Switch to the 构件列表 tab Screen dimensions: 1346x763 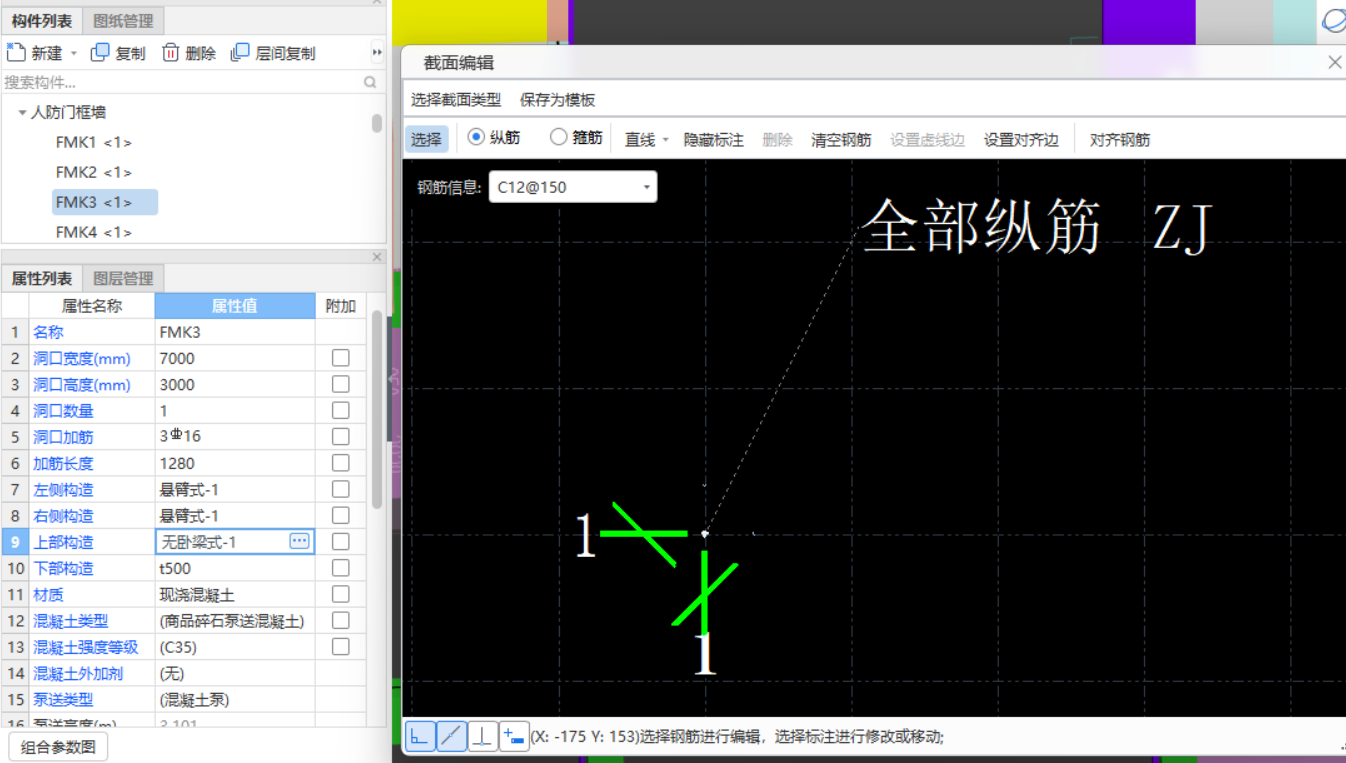click(42, 20)
